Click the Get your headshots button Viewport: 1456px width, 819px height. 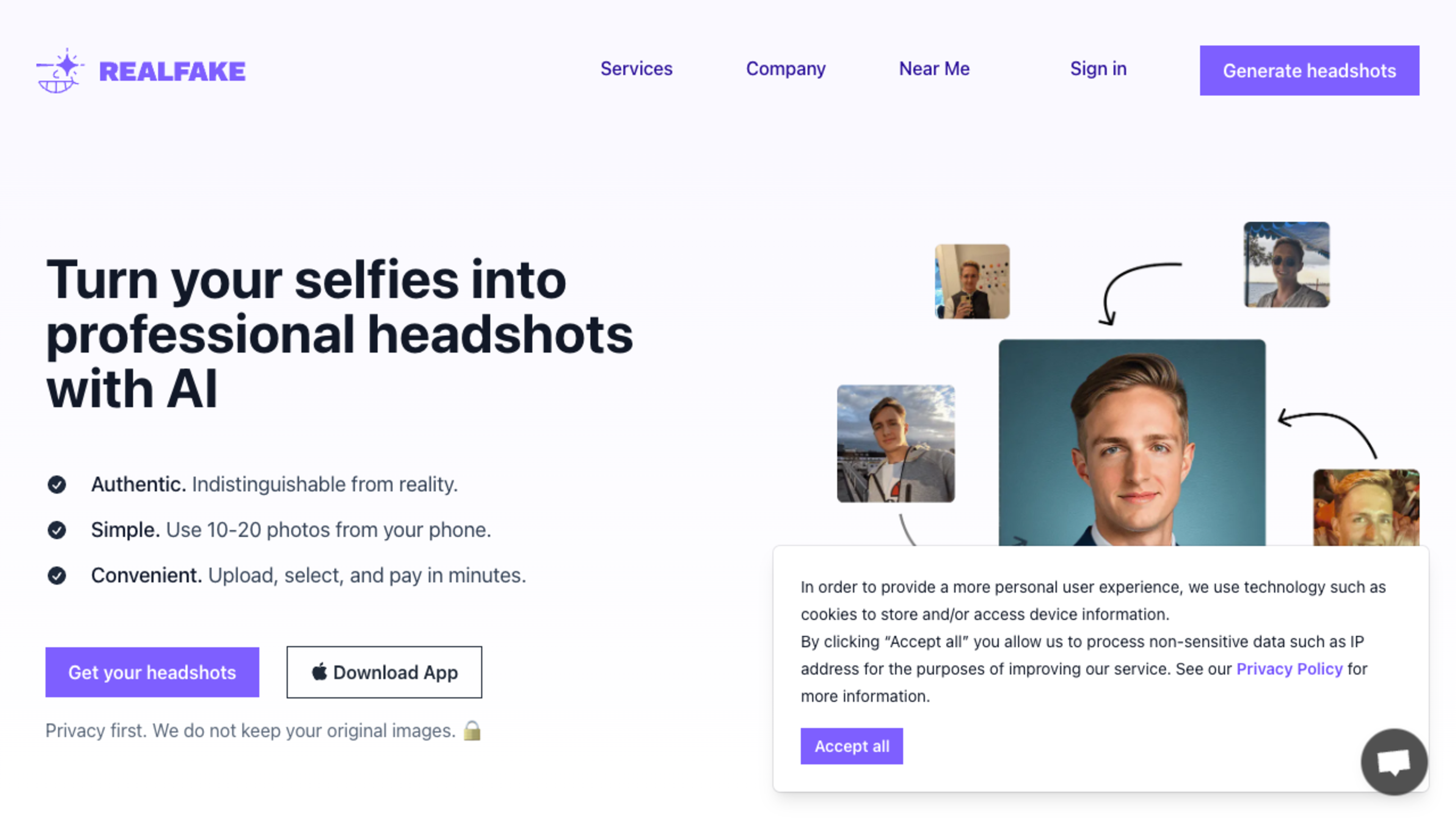coord(152,672)
